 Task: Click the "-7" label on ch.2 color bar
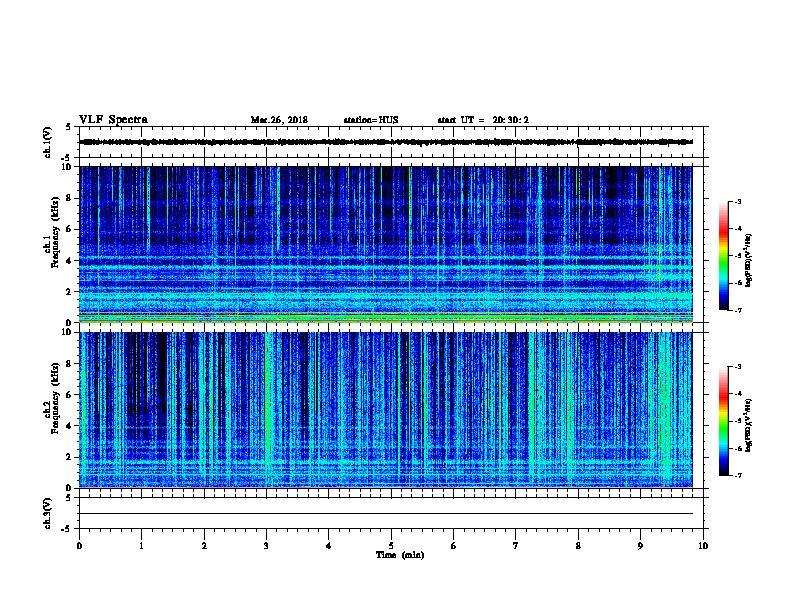tap(737, 476)
